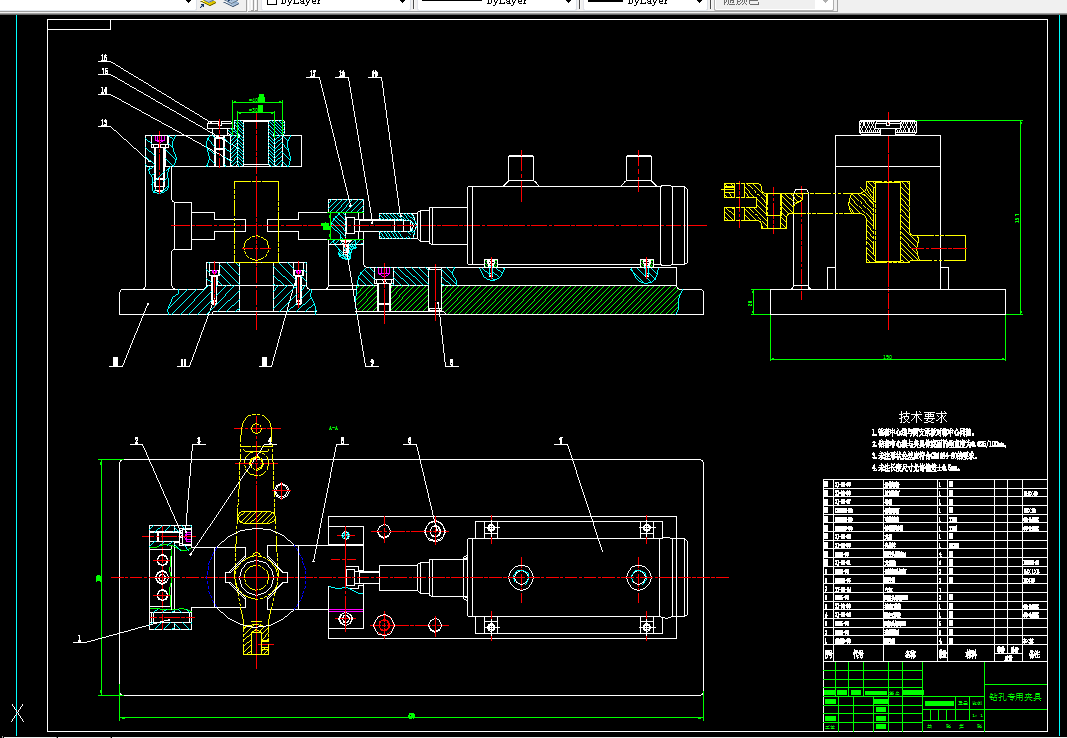1067x738 pixels.
Task: Select part balloon number 17
Action: 314,74
